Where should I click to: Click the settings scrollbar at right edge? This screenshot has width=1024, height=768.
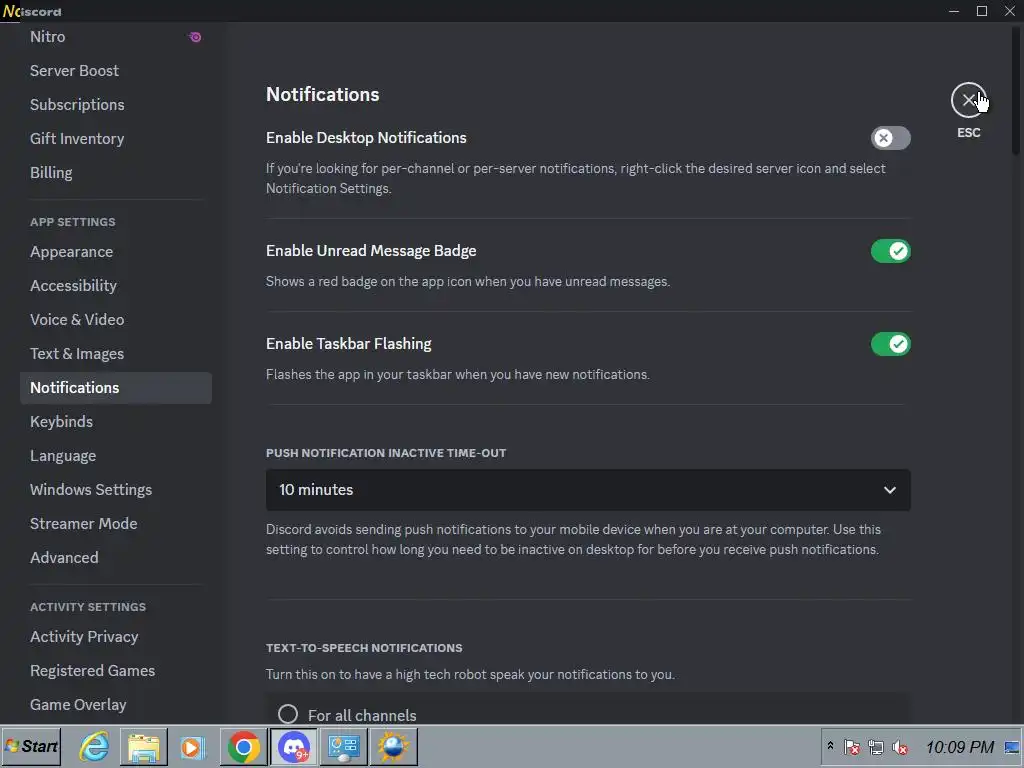pyautogui.click(x=1016, y=91)
